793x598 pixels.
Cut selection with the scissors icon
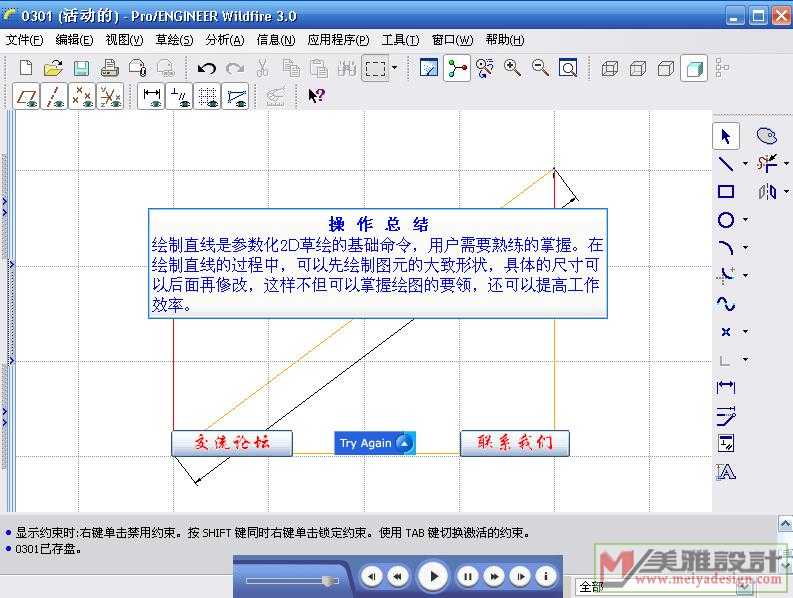(262, 68)
